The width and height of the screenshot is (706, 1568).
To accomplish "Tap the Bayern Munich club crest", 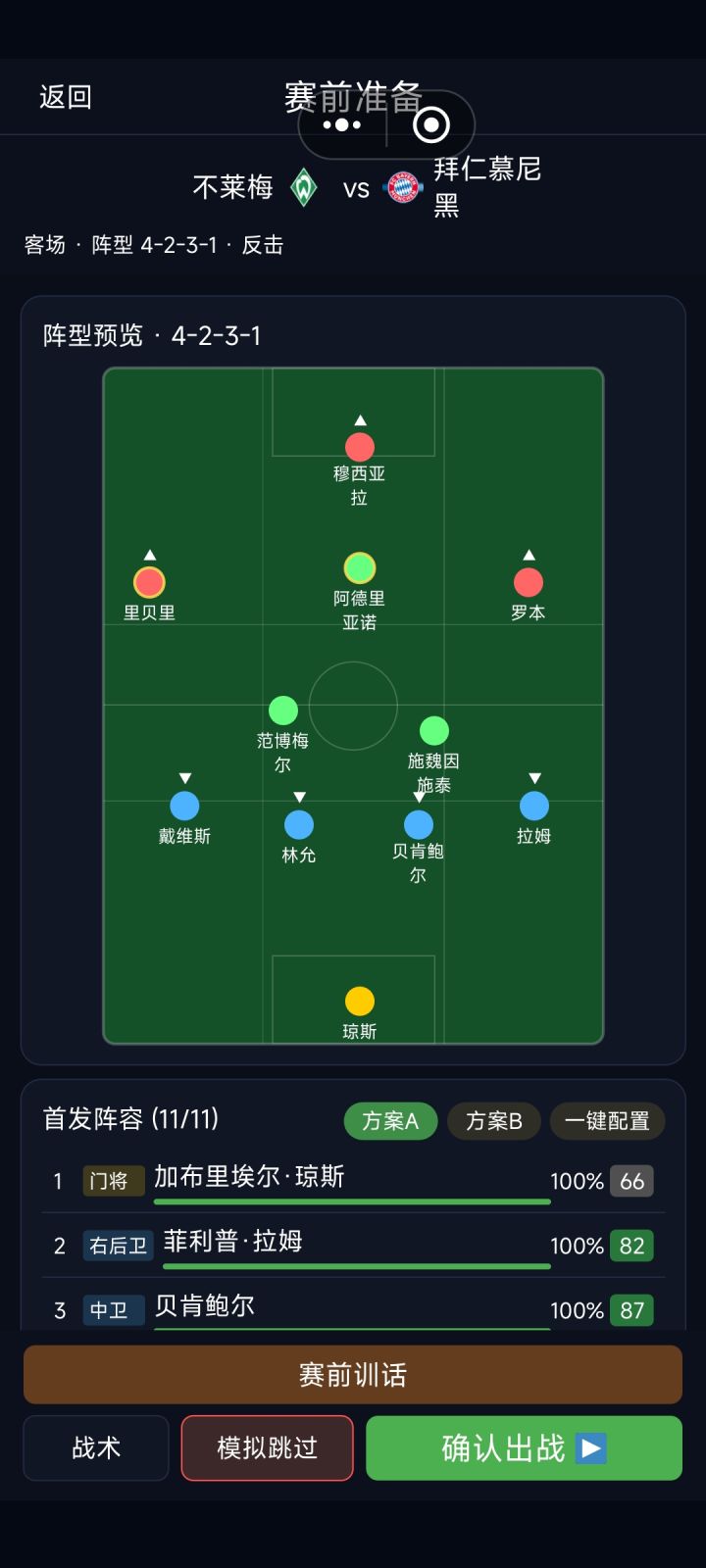I will [x=403, y=187].
